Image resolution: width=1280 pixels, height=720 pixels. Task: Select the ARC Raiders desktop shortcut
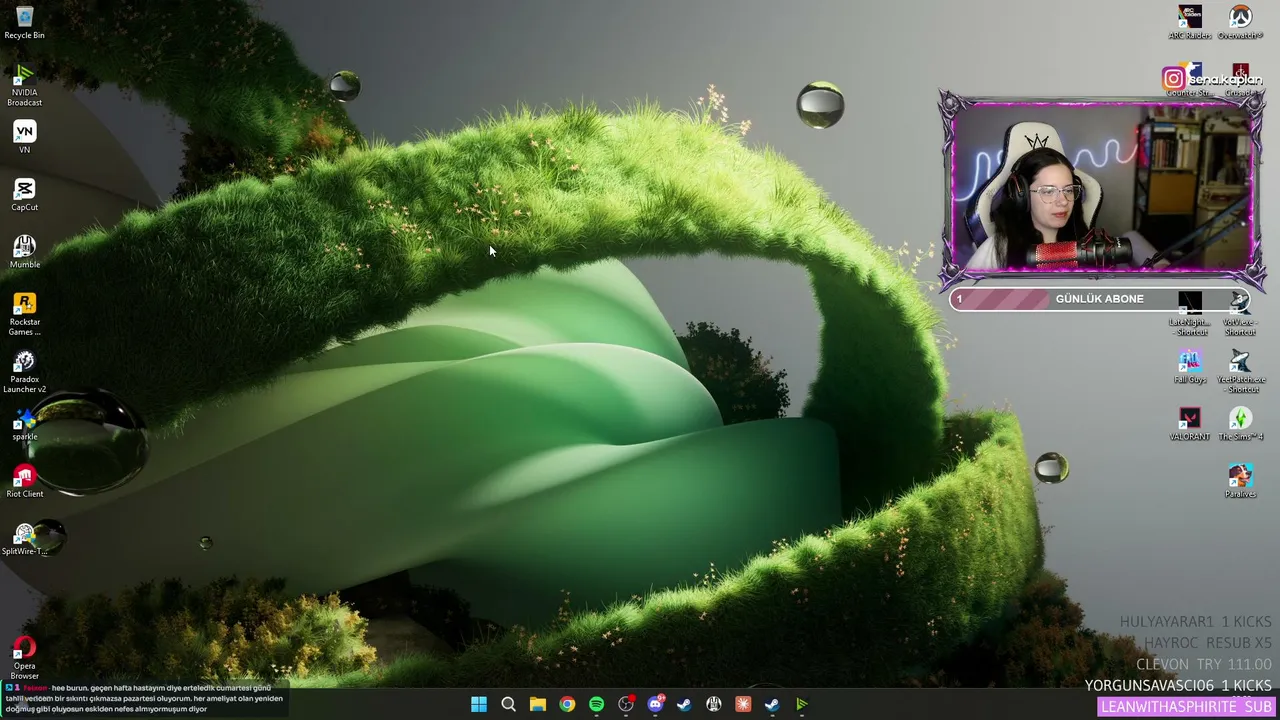1190,22
